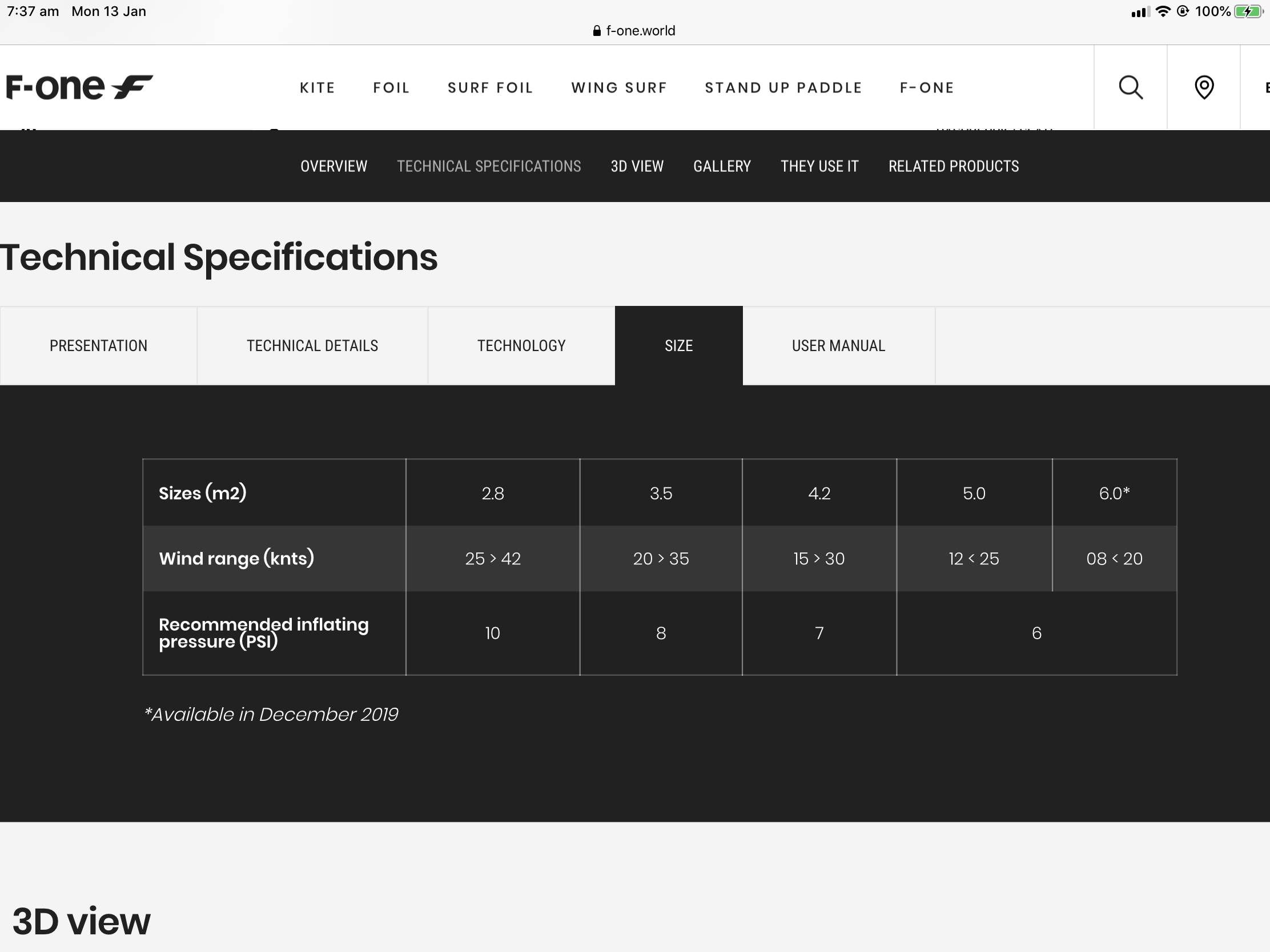This screenshot has width=1270, height=952.
Task: Open the F-ONE menu item
Action: (x=927, y=88)
